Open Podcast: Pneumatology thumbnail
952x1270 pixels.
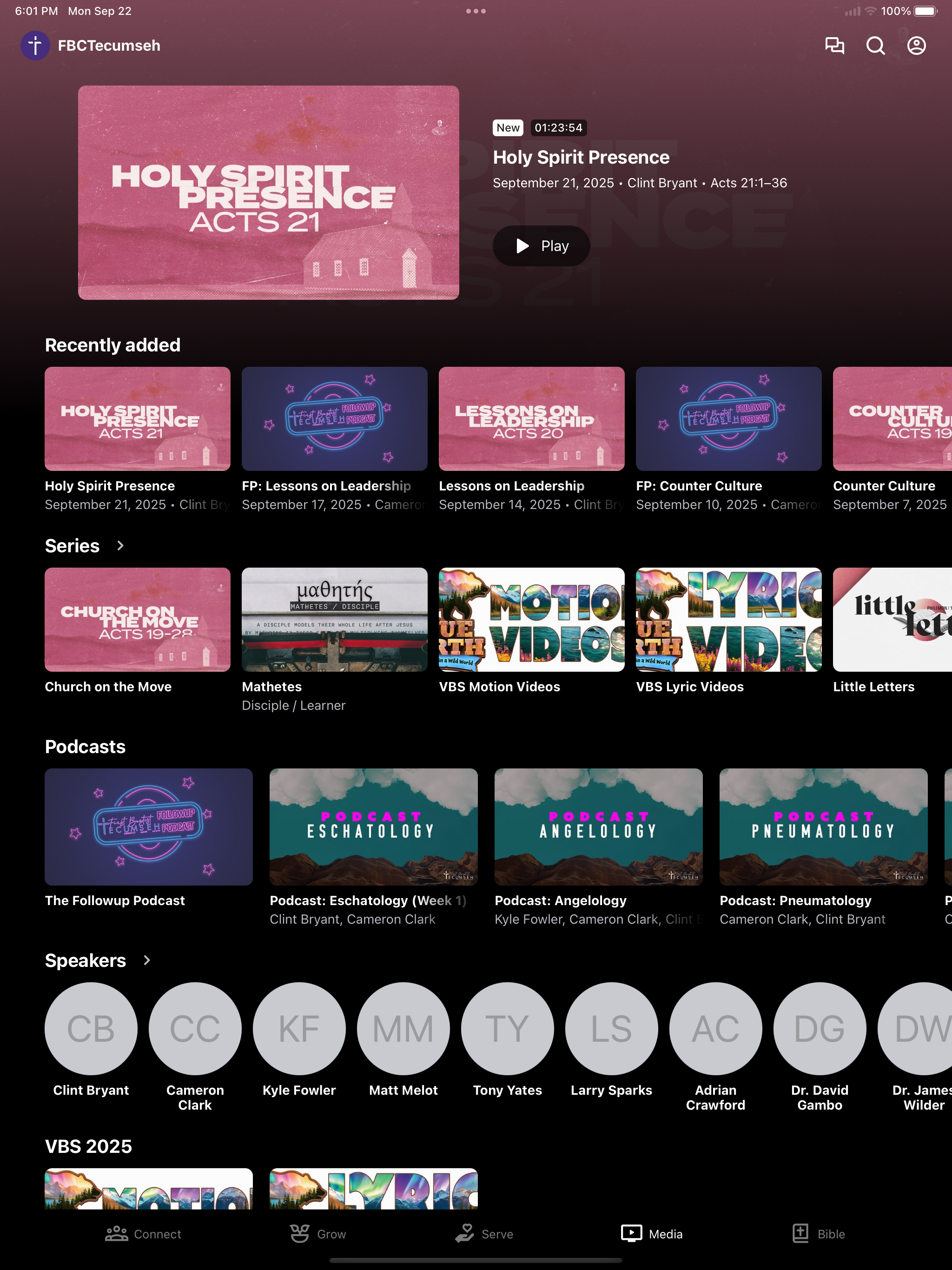coord(824,827)
